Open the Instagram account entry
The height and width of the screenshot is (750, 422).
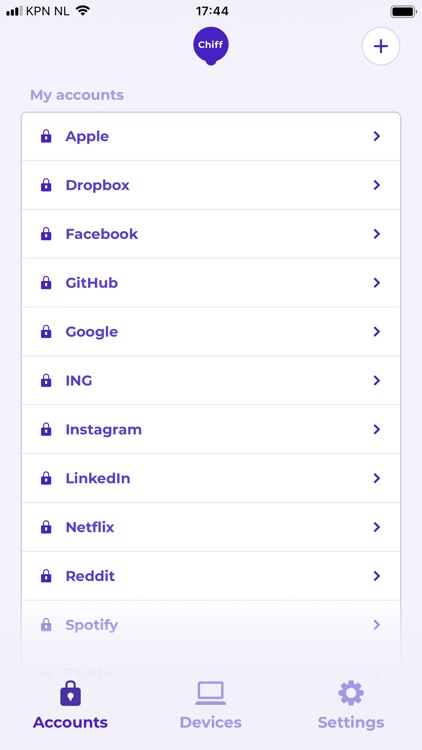click(x=211, y=430)
